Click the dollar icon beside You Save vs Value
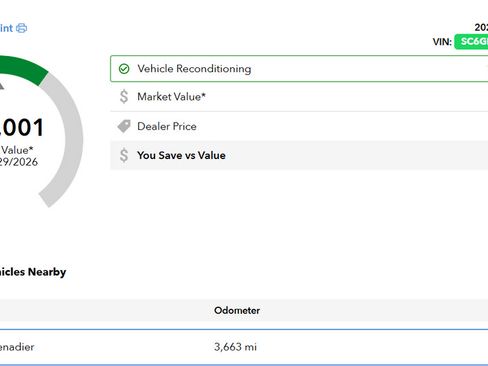The height and width of the screenshot is (366, 488). point(124,155)
